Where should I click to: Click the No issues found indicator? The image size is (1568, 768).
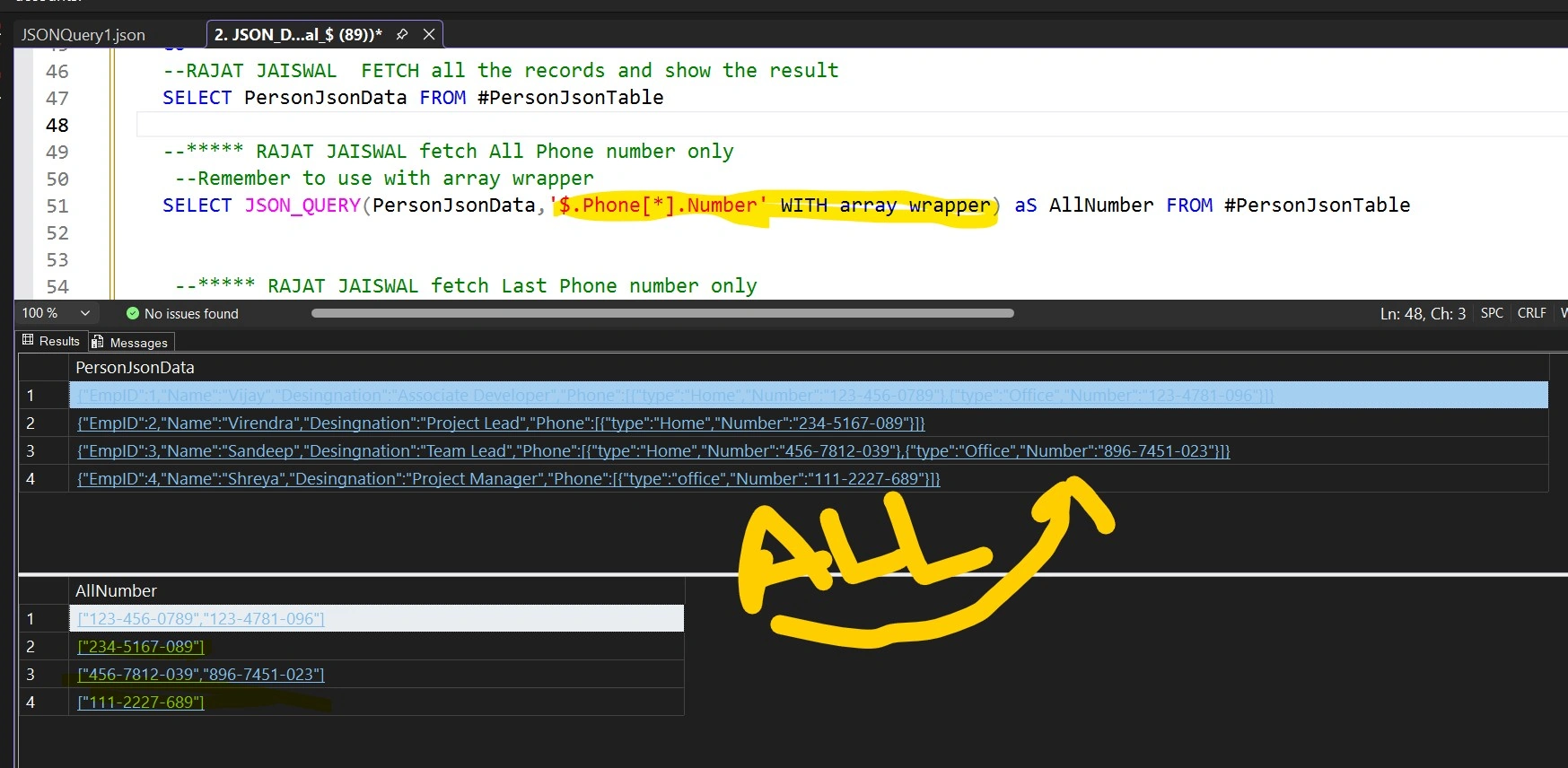point(182,313)
